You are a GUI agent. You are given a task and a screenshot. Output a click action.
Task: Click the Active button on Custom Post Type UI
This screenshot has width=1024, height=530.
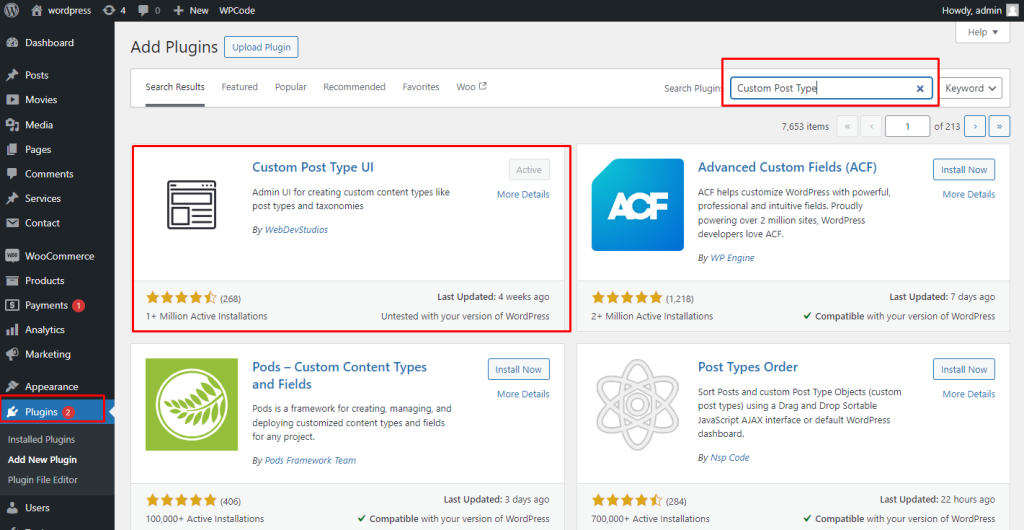coord(529,170)
